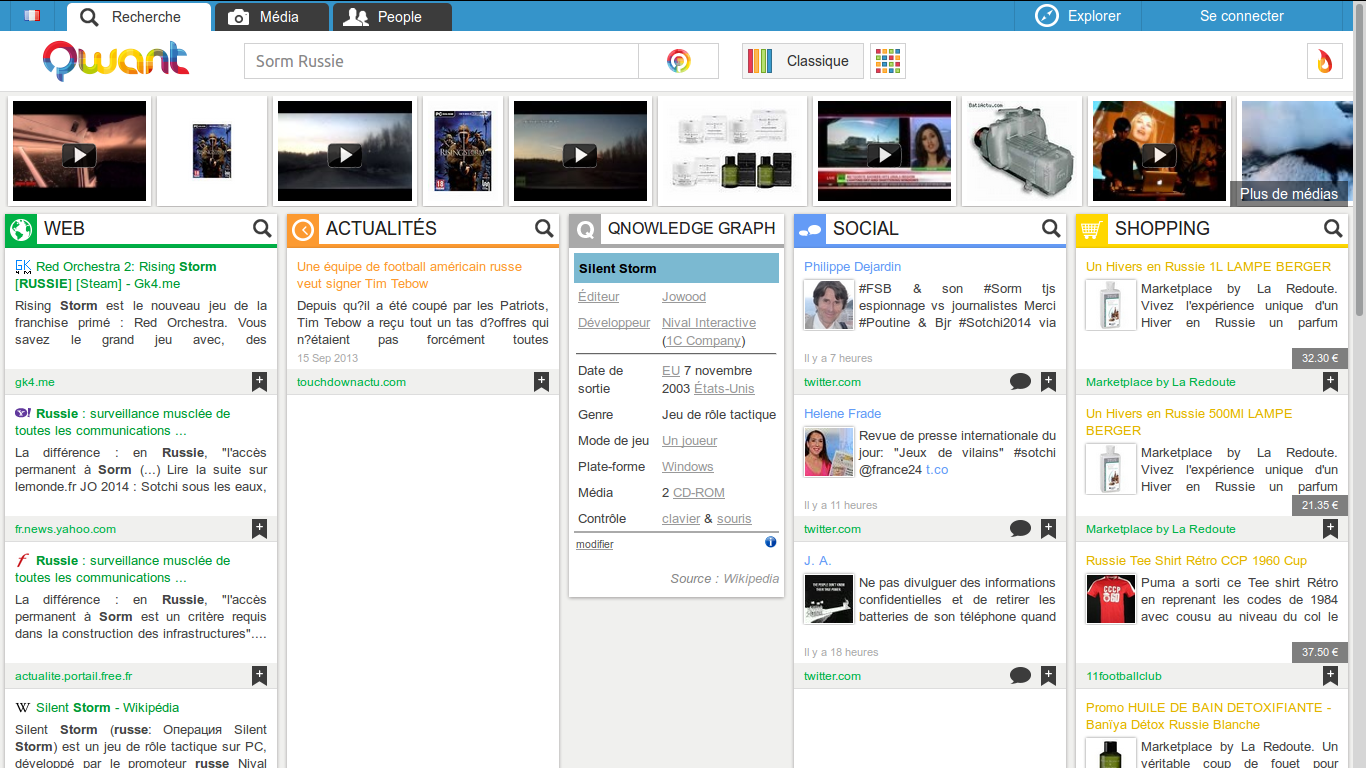
Task: Open the Tim Tebow football news article
Action: click(409, 275)
